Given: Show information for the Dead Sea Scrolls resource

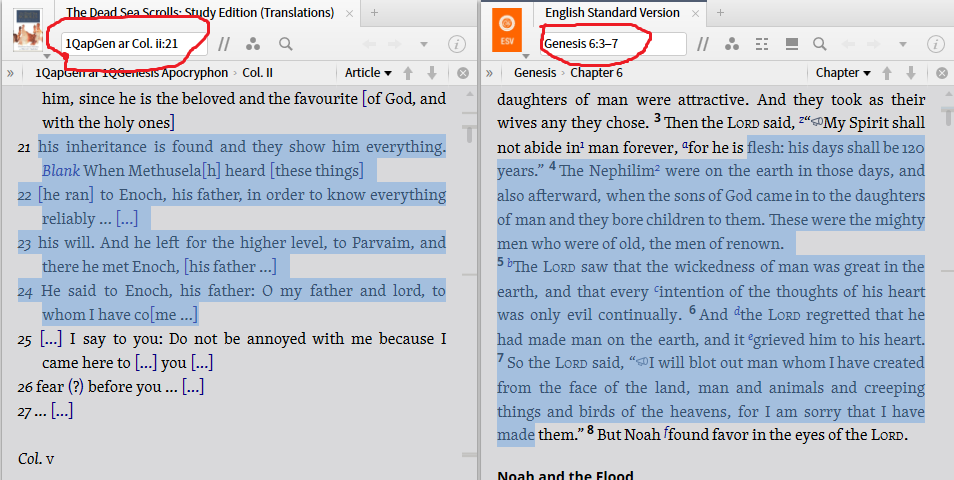Looking at the screenshot, I should [x=457, y=44].
